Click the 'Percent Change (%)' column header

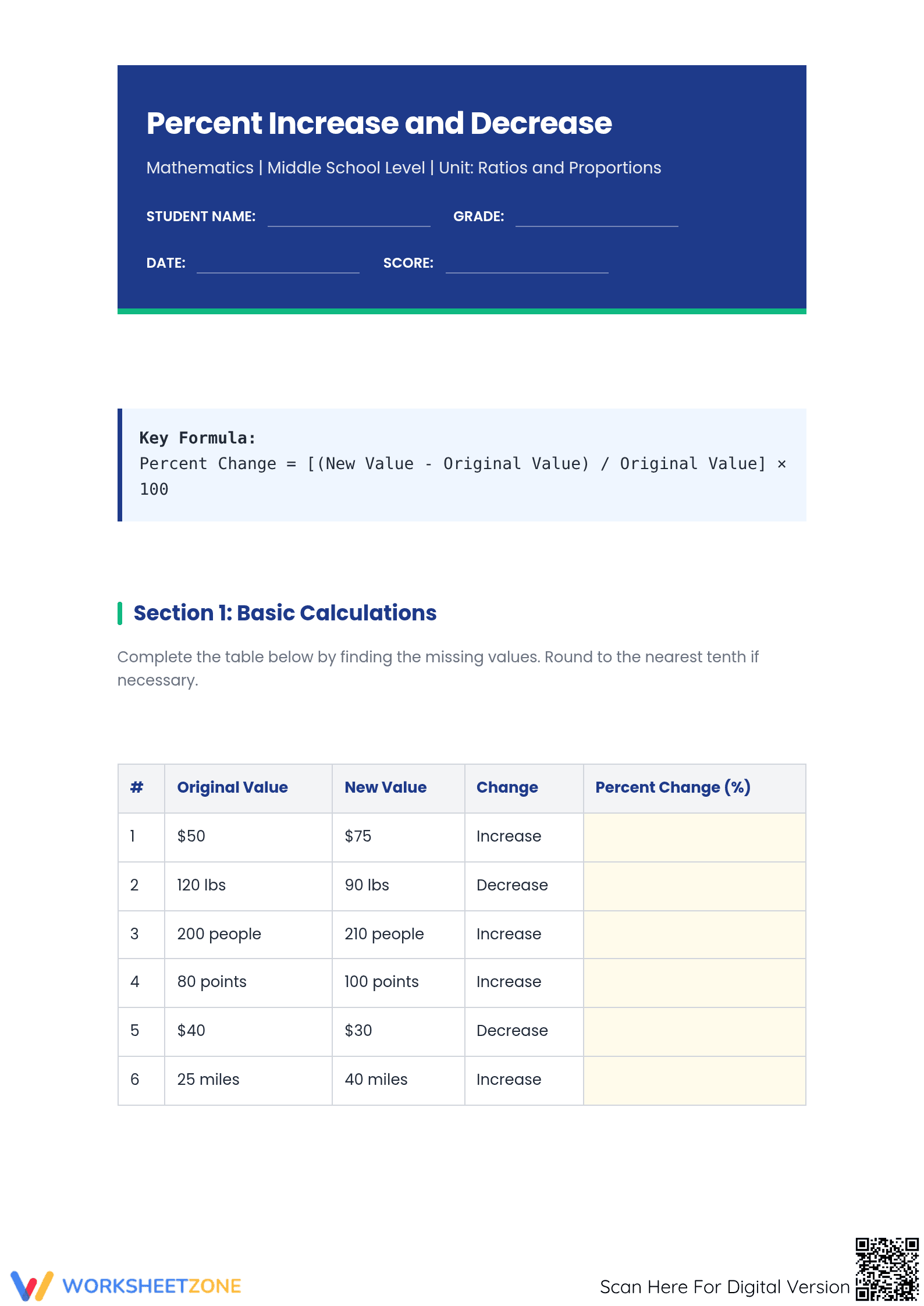click(x=673, y=787)
